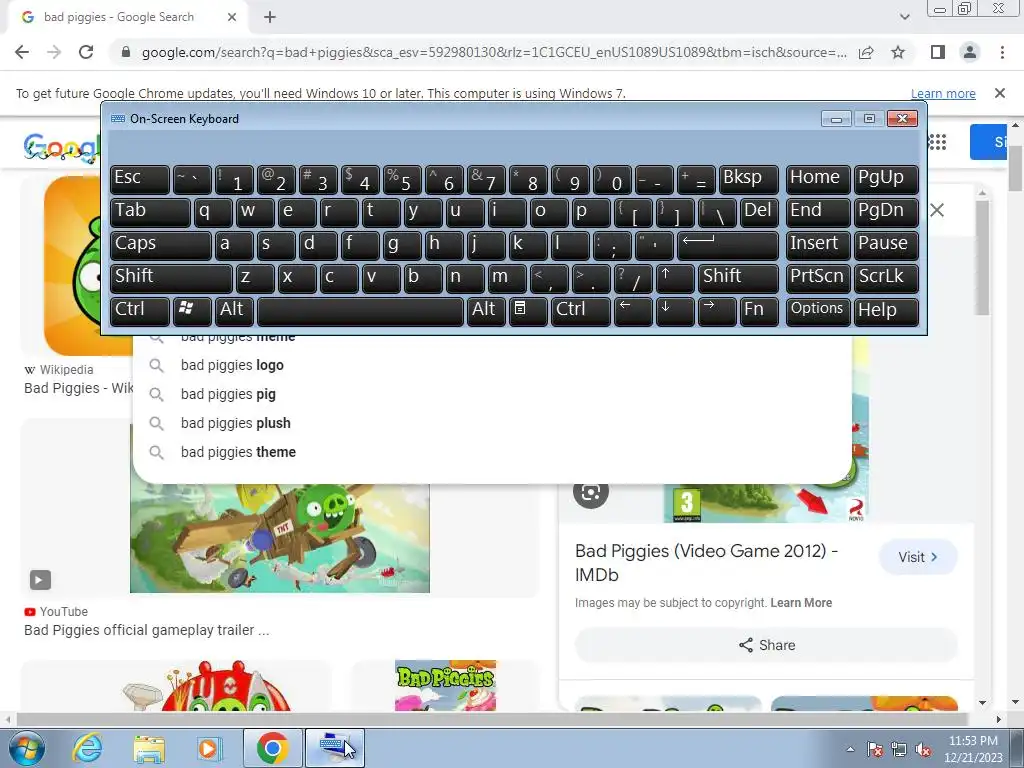The width and height of the screenshot is (1024, 768).
Task: Dismiss the Chrome update notice bar
Action: [x=999, y=93]
